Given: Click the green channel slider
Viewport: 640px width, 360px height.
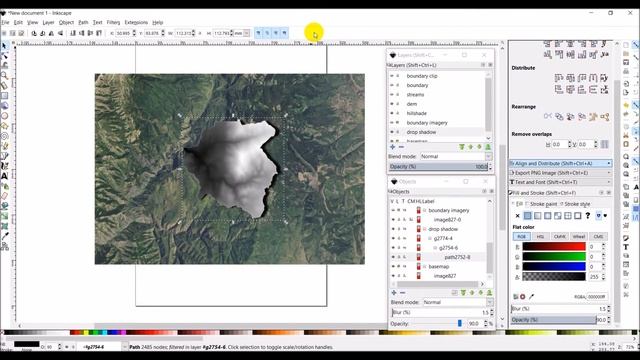Looking at the screenshot, I should pos(554,257).
